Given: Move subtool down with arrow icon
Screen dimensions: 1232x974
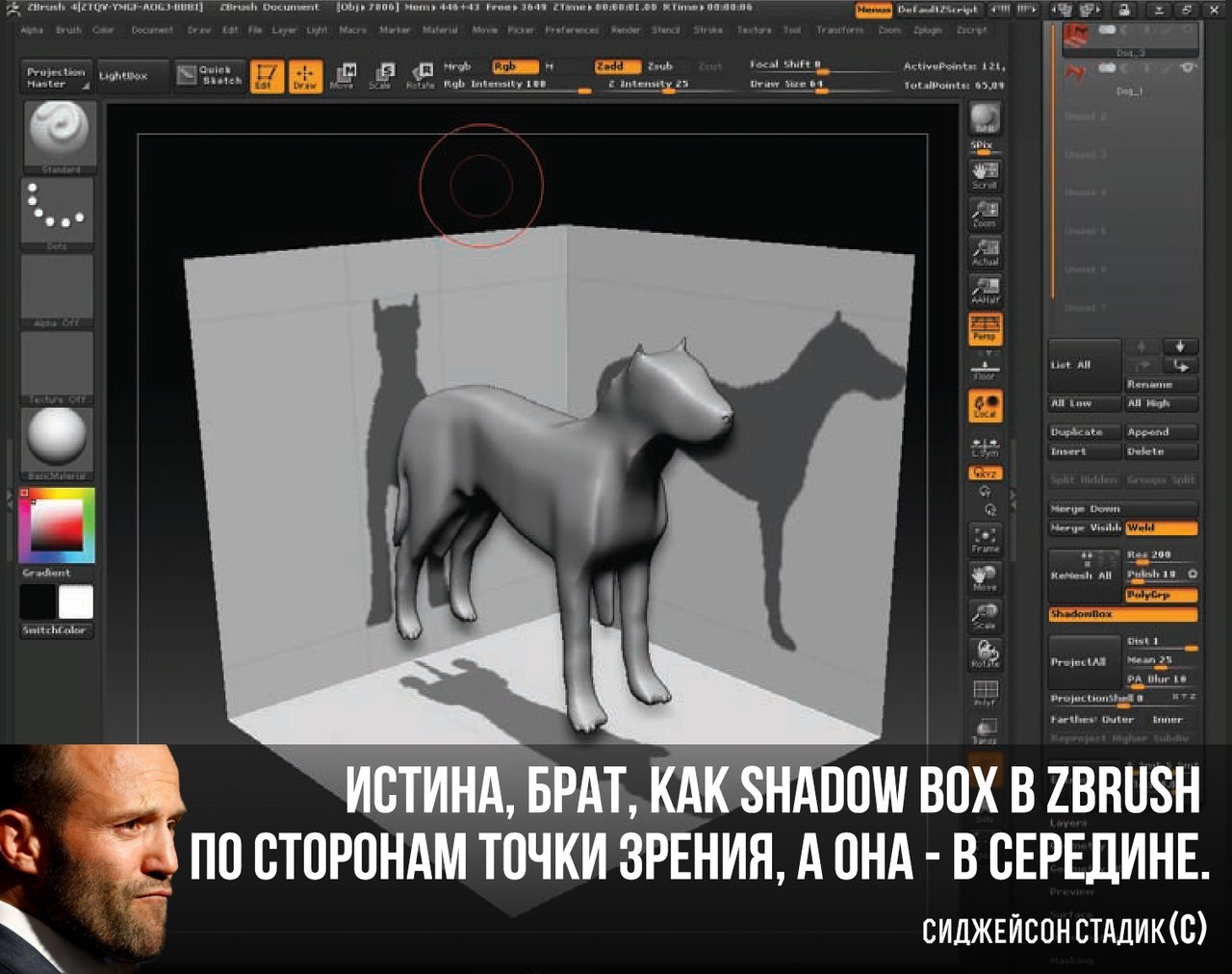Looking at the screenshot, I should [x=1180, y=346].
